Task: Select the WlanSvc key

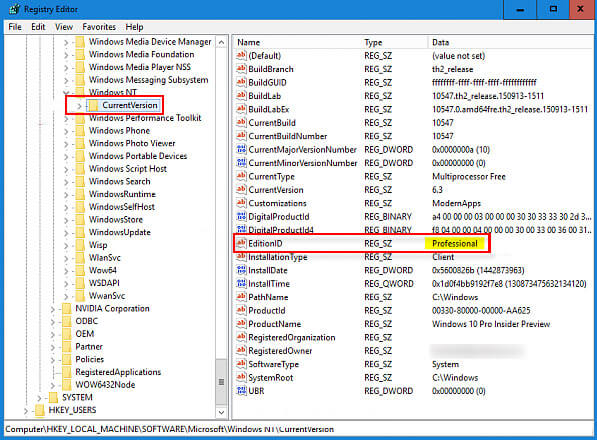Action: pyautogui.click(x=105, y=258)
